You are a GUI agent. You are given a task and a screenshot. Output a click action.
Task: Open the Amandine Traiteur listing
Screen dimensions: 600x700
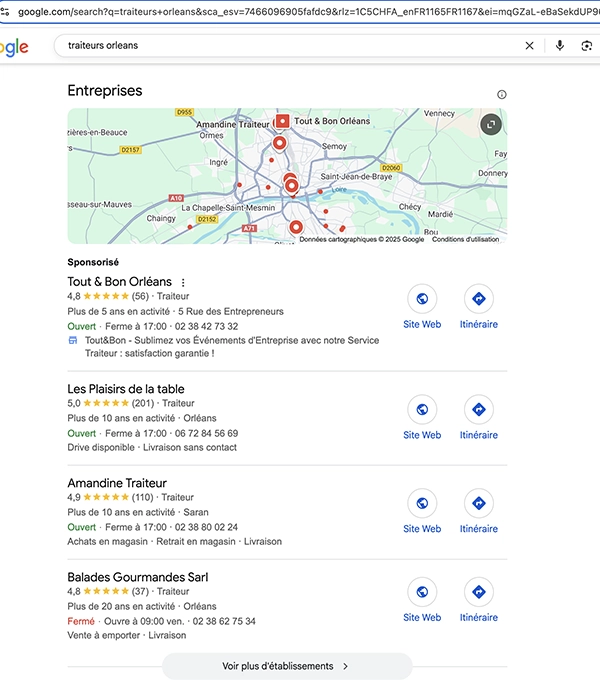coord(117,483)
